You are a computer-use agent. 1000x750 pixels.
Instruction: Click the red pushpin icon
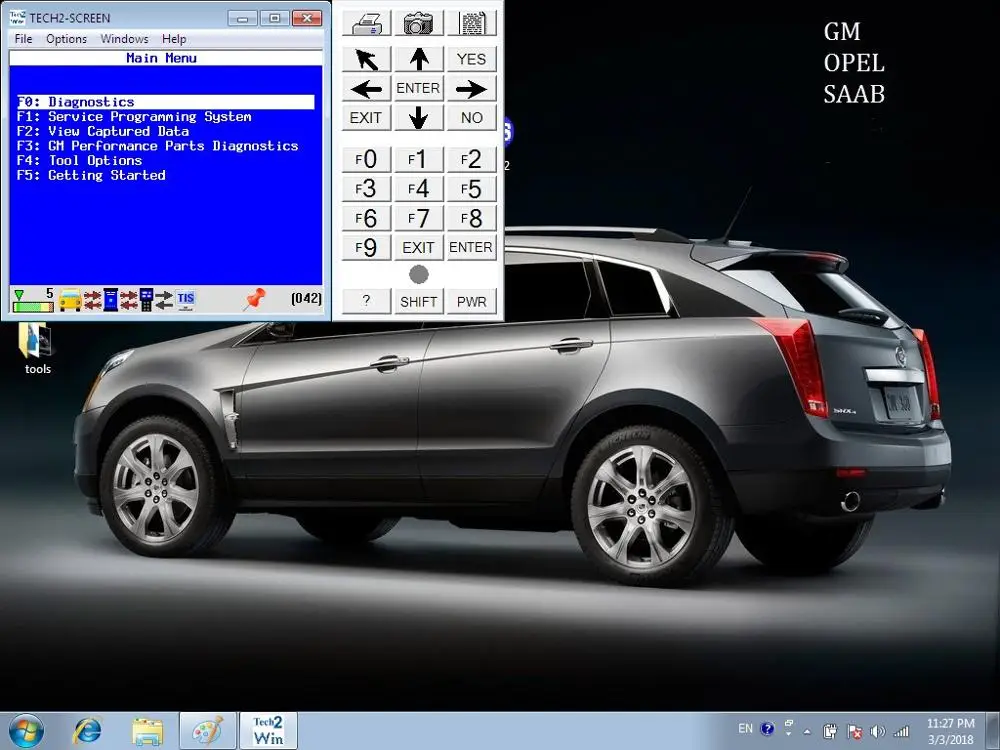tap(254, 299)
